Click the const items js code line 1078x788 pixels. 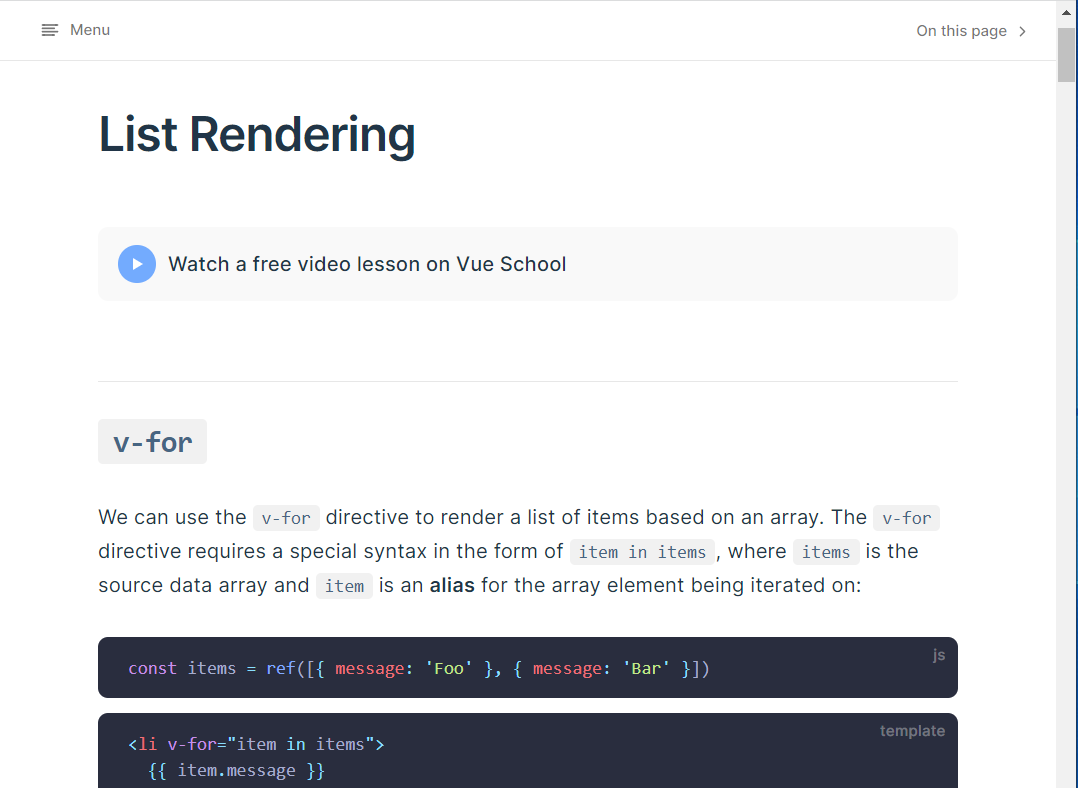[x=419, y=668]
